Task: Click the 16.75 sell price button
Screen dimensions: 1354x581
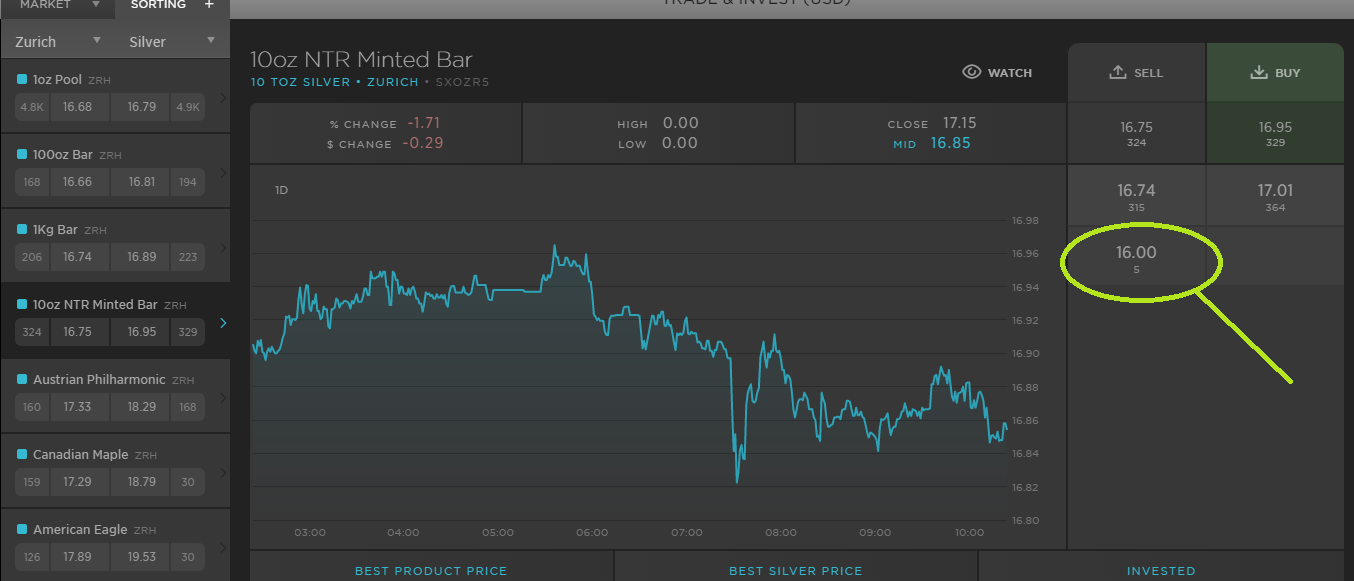Action: pos(1136,133)
